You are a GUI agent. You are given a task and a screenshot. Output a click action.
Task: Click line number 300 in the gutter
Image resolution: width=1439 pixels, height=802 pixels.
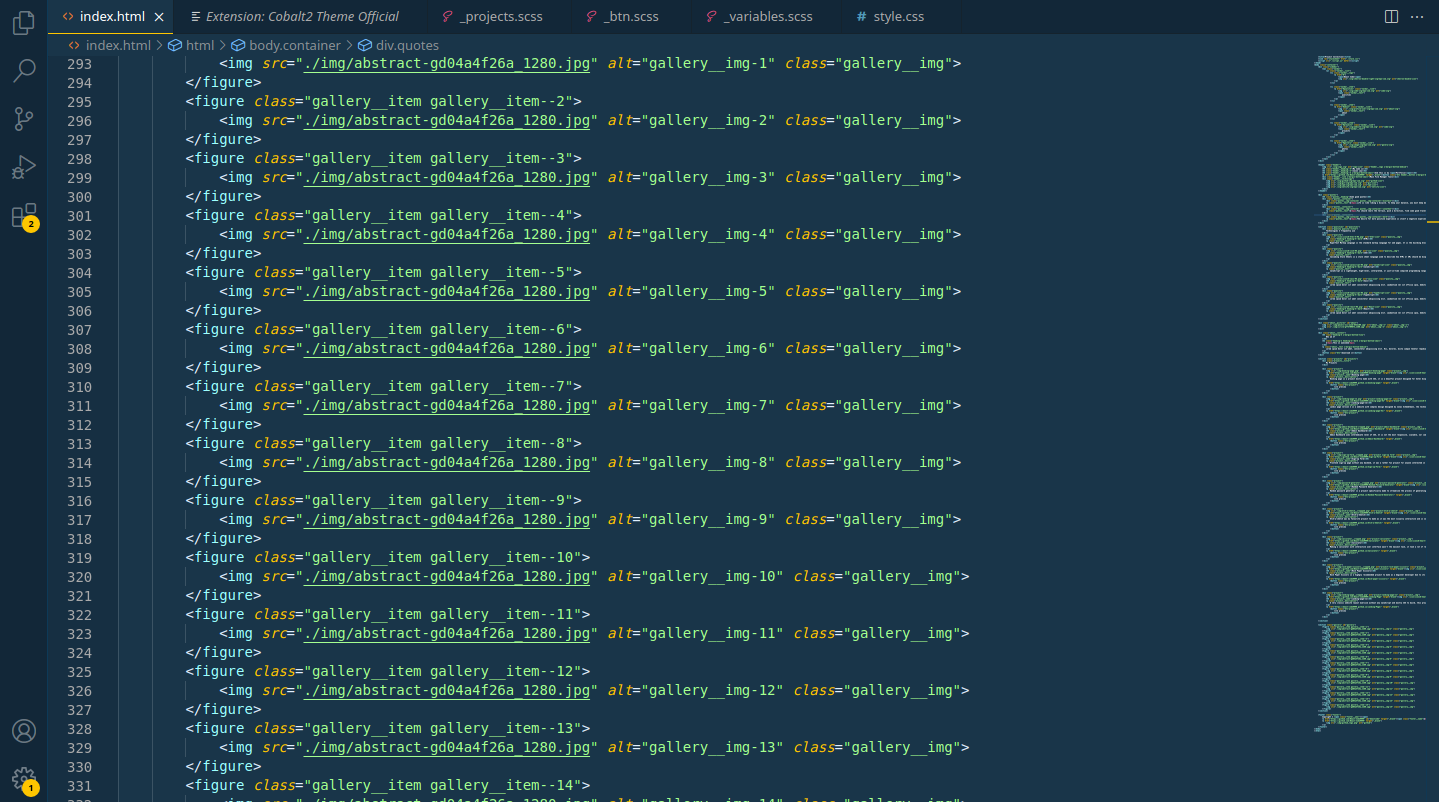pyautogui.click(x=79, y=196)
